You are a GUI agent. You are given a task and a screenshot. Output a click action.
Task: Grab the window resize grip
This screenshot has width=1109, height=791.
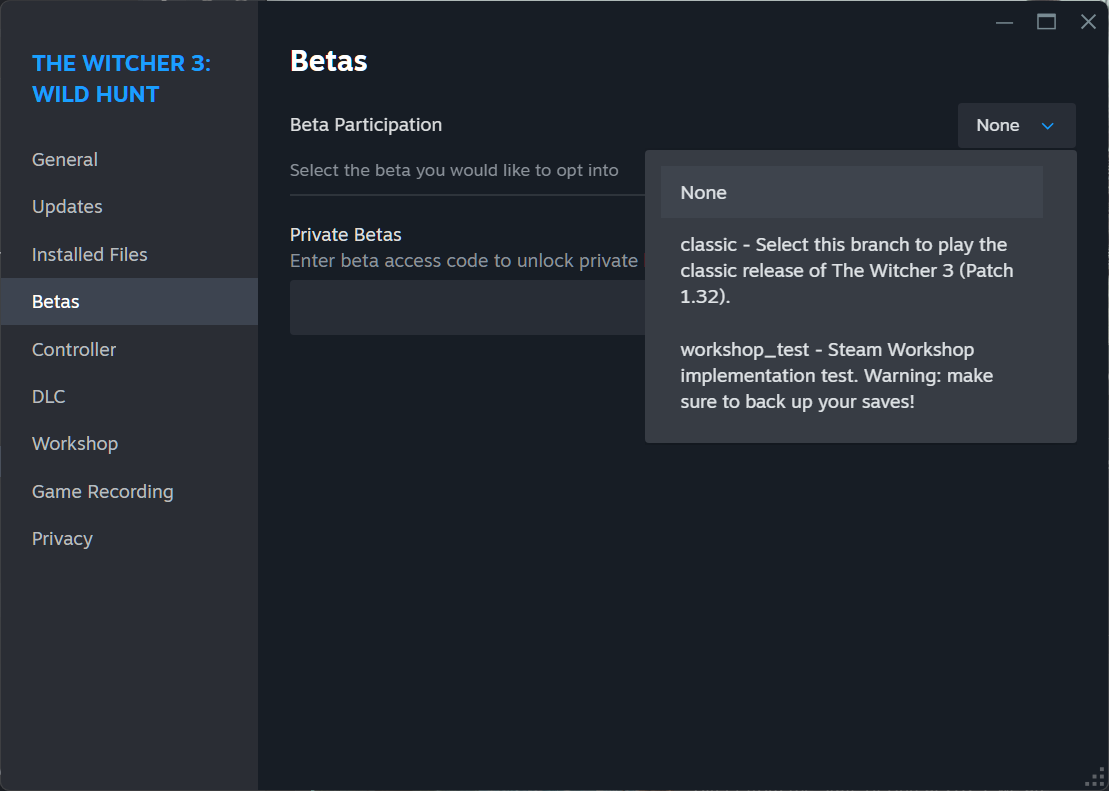[1095, 777]
